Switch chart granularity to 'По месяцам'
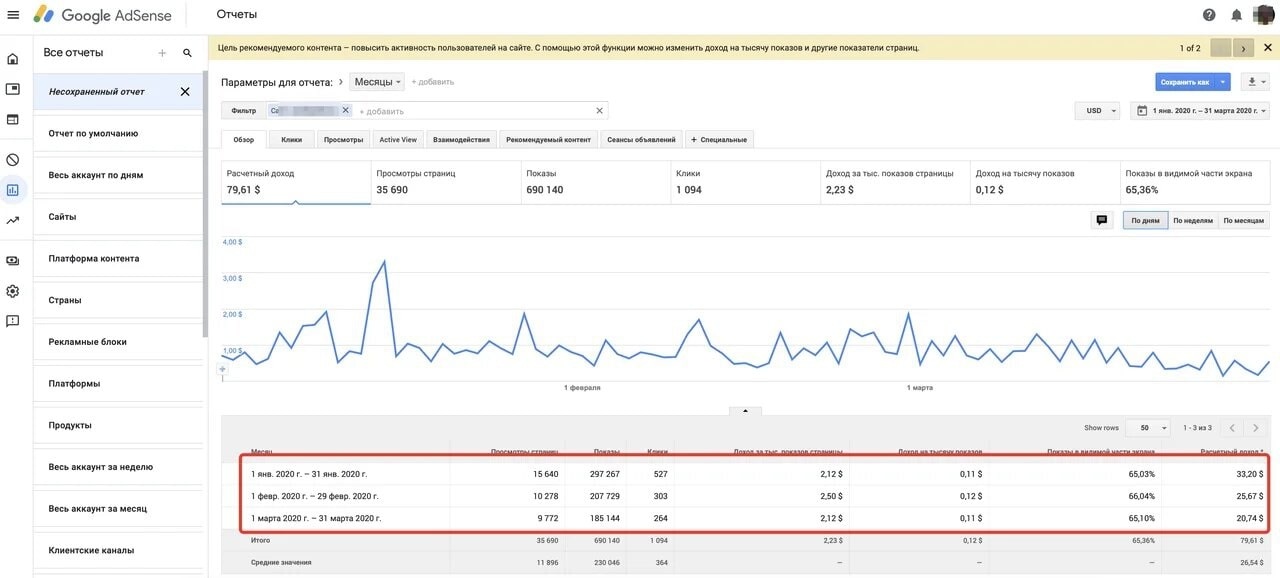 (1244, 220)
